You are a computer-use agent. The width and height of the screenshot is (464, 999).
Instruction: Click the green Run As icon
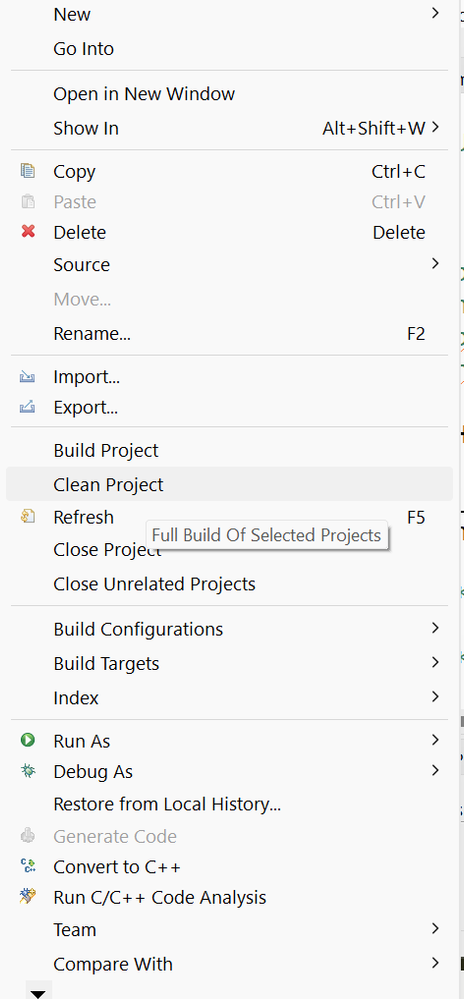click(27, 740)
